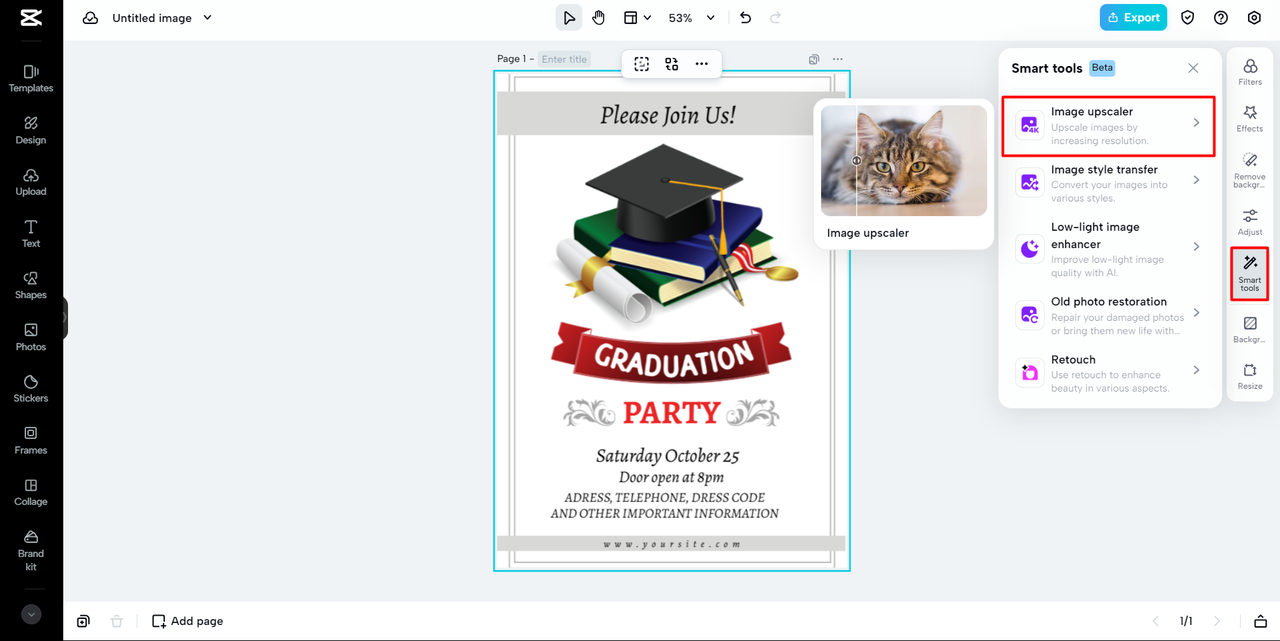
Task: Open the Upload panel
Action: click(31, 182)
